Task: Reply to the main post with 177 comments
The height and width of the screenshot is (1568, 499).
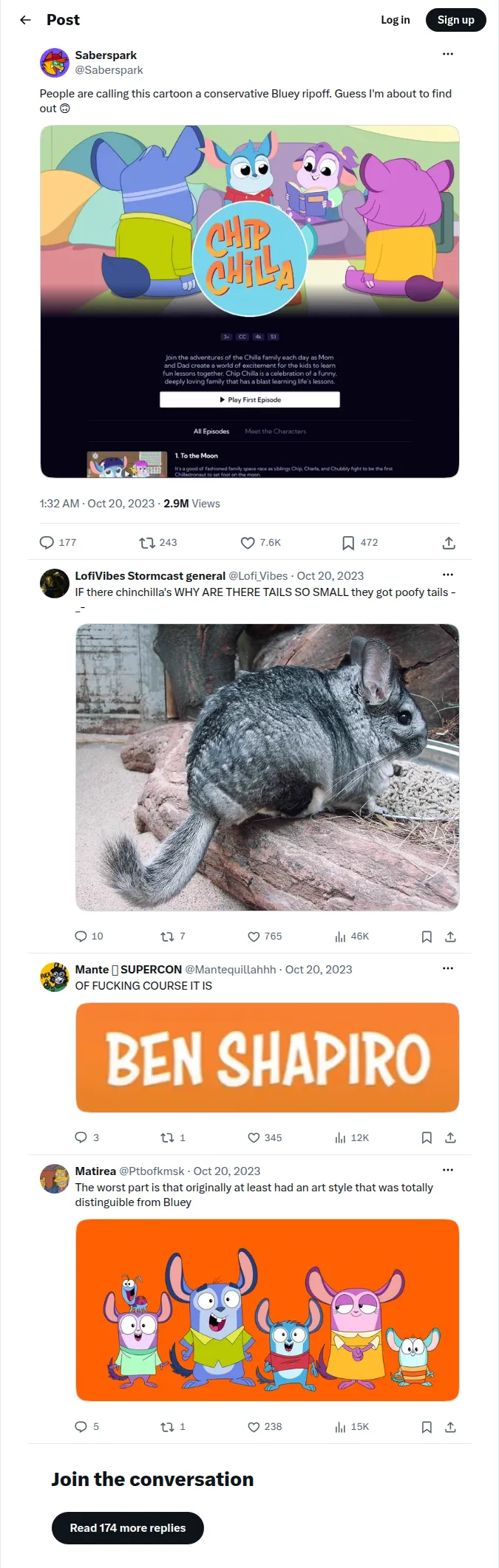Action: coord(58,543)
